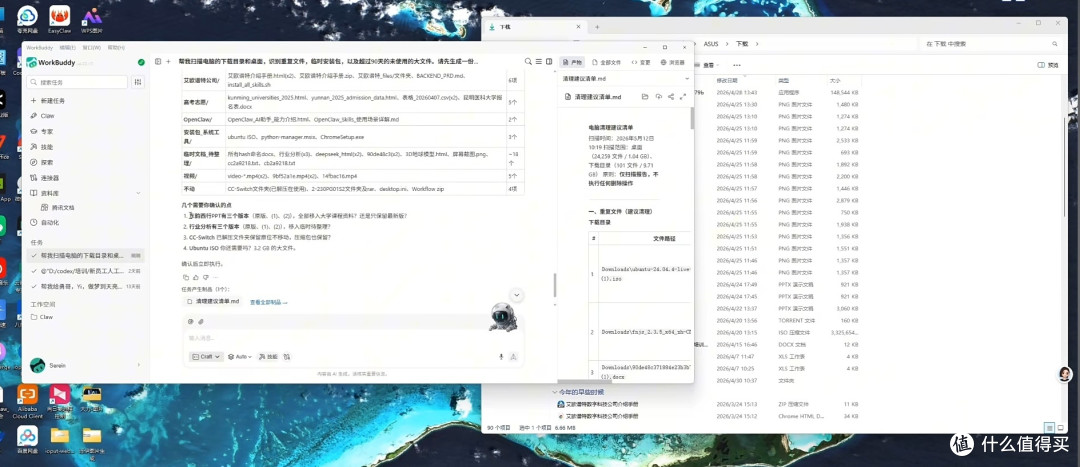This screenshot has height=467, width=1080.
Task: Click the 在 下载 中搜索 search box
Action: pyautogui.click(x=990, y=43)
